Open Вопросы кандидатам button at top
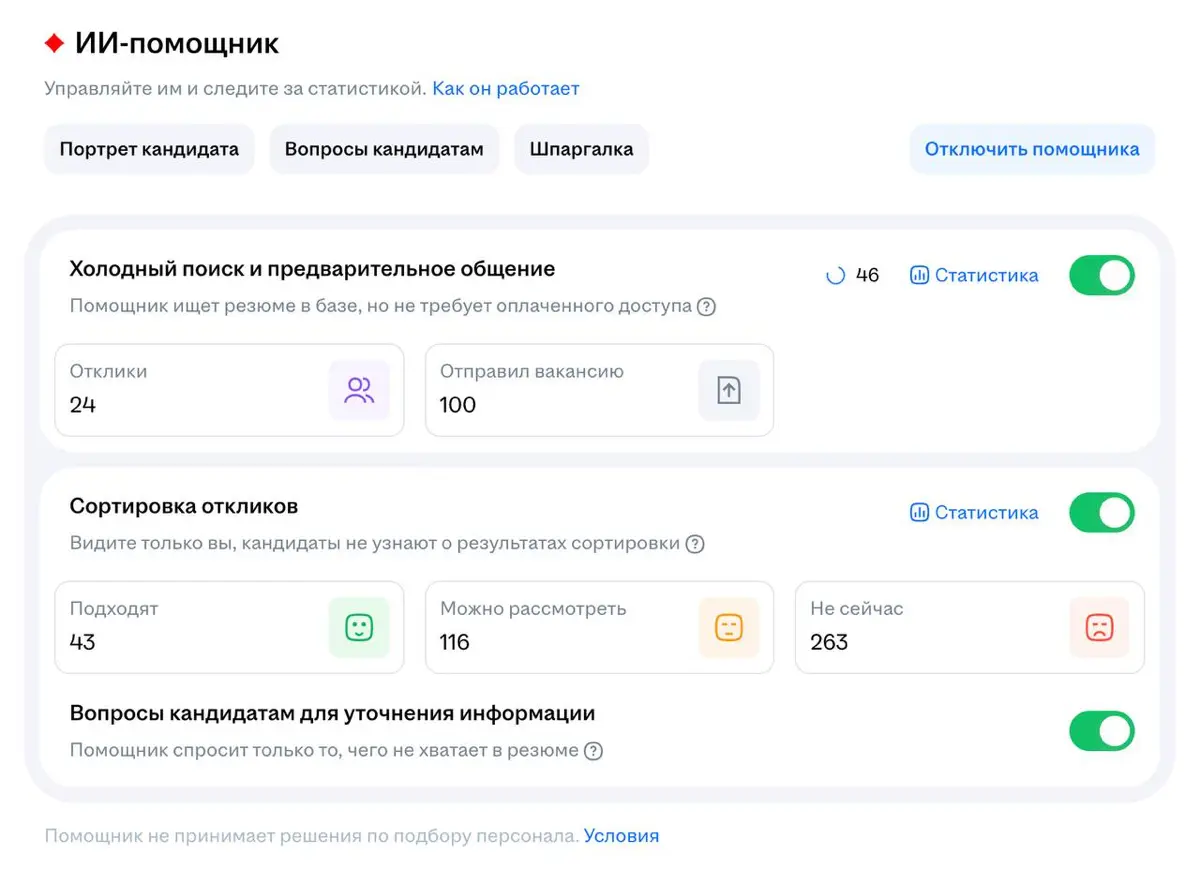The image size is (1200, 885). tap(384, 149)
